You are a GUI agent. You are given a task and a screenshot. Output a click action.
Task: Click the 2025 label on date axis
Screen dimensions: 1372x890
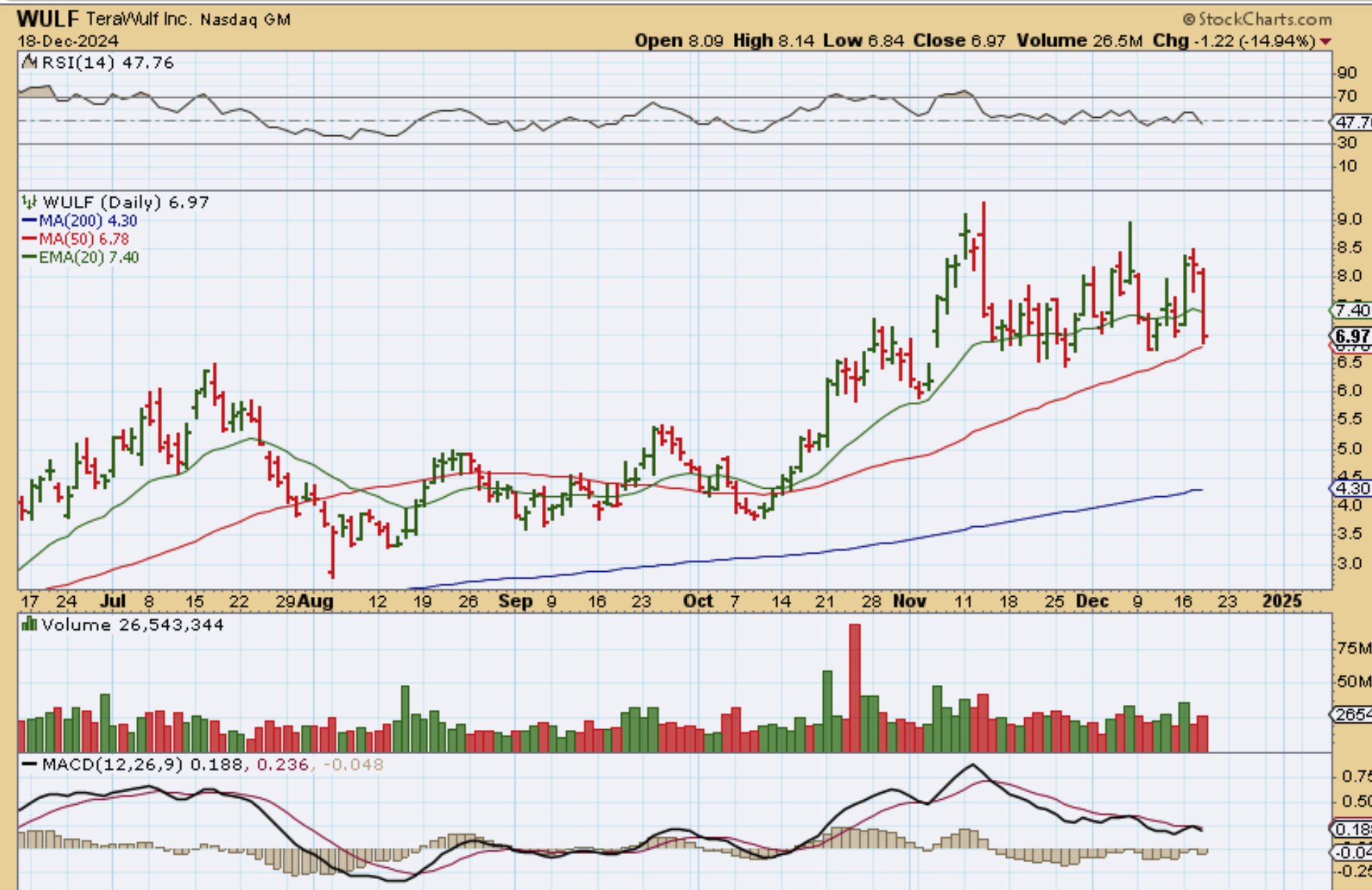point(1282,601)
